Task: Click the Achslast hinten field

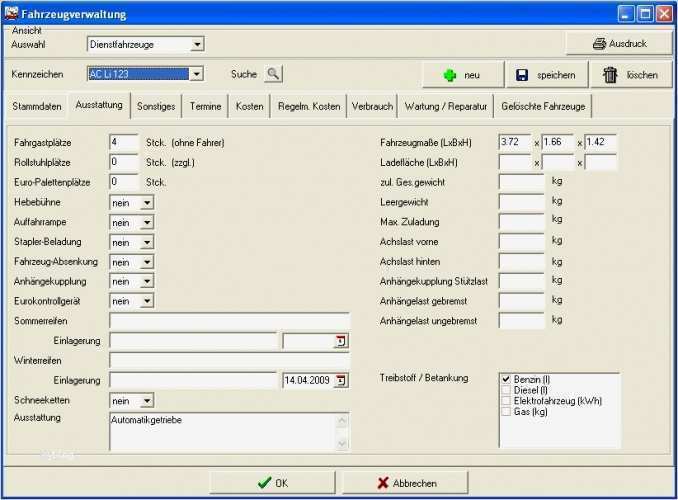Action: pyautogui.click(x=522, y=261)
